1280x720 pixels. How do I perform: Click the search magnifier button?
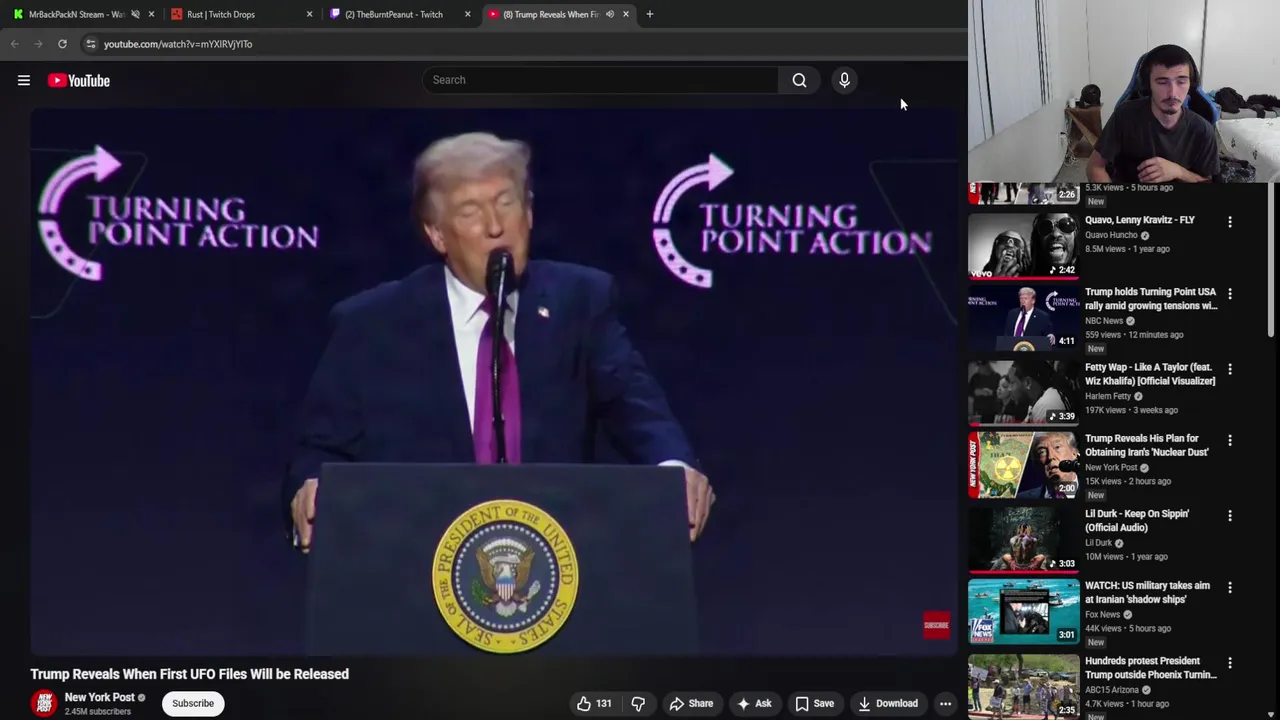[x=799, y=80]
